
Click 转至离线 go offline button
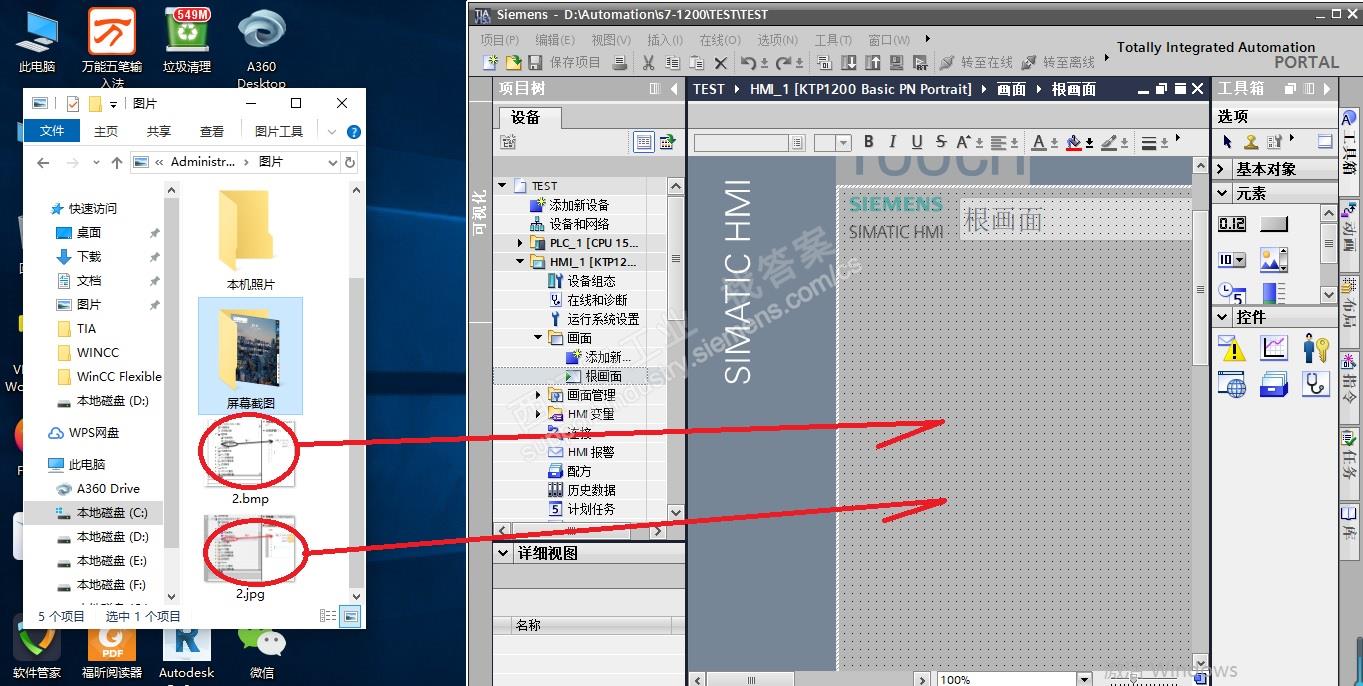click(x=1058, y=62)
